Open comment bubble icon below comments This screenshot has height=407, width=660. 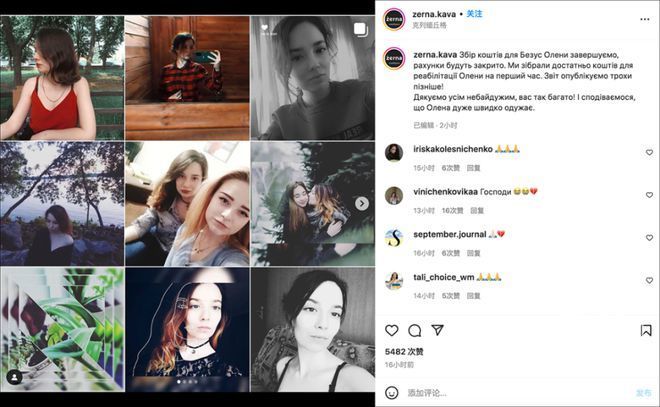tap(415, 330)
